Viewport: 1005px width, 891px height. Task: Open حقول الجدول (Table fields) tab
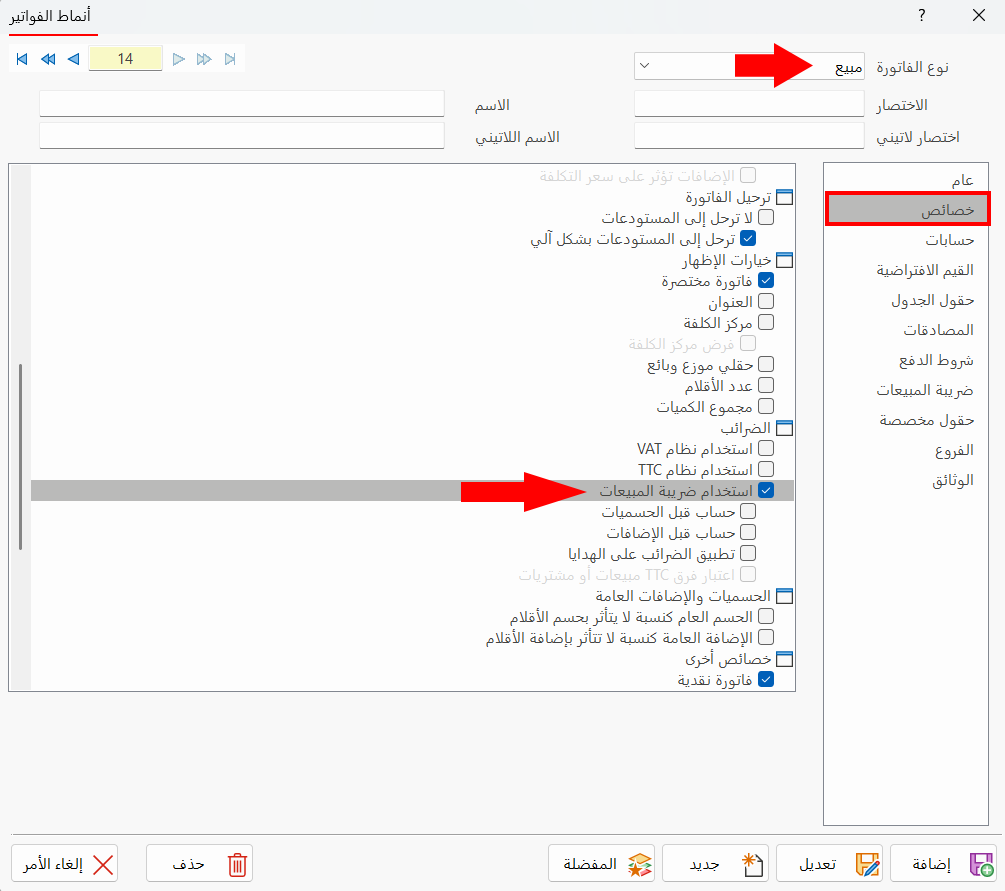[906, 300]
